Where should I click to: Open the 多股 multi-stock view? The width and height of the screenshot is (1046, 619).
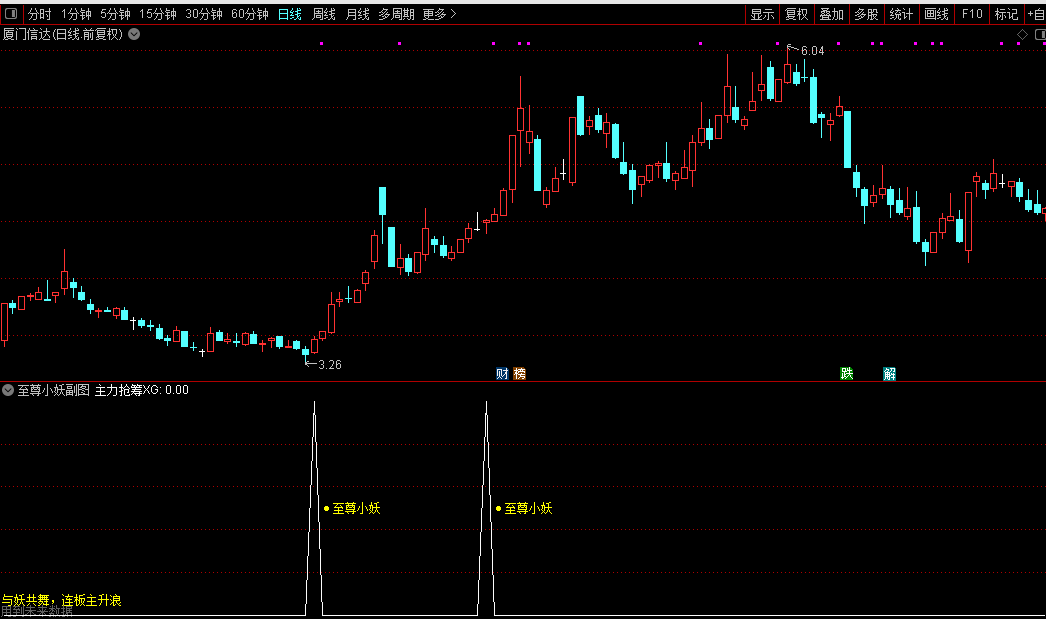[866, 14]
